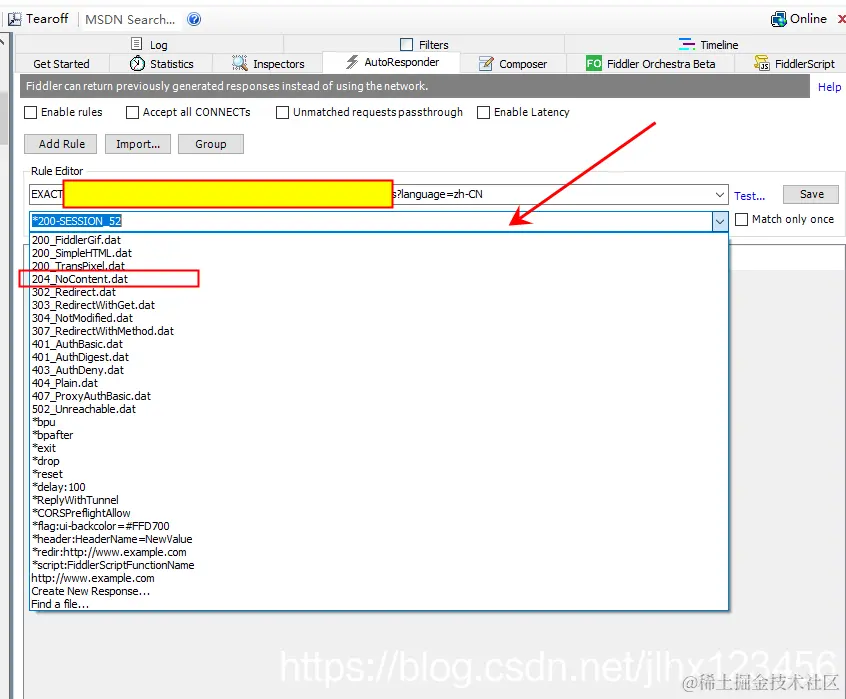Click the *200-SESSION_52 response field
The height and width of the screenshot is (699, 846).
click(371, 221)
